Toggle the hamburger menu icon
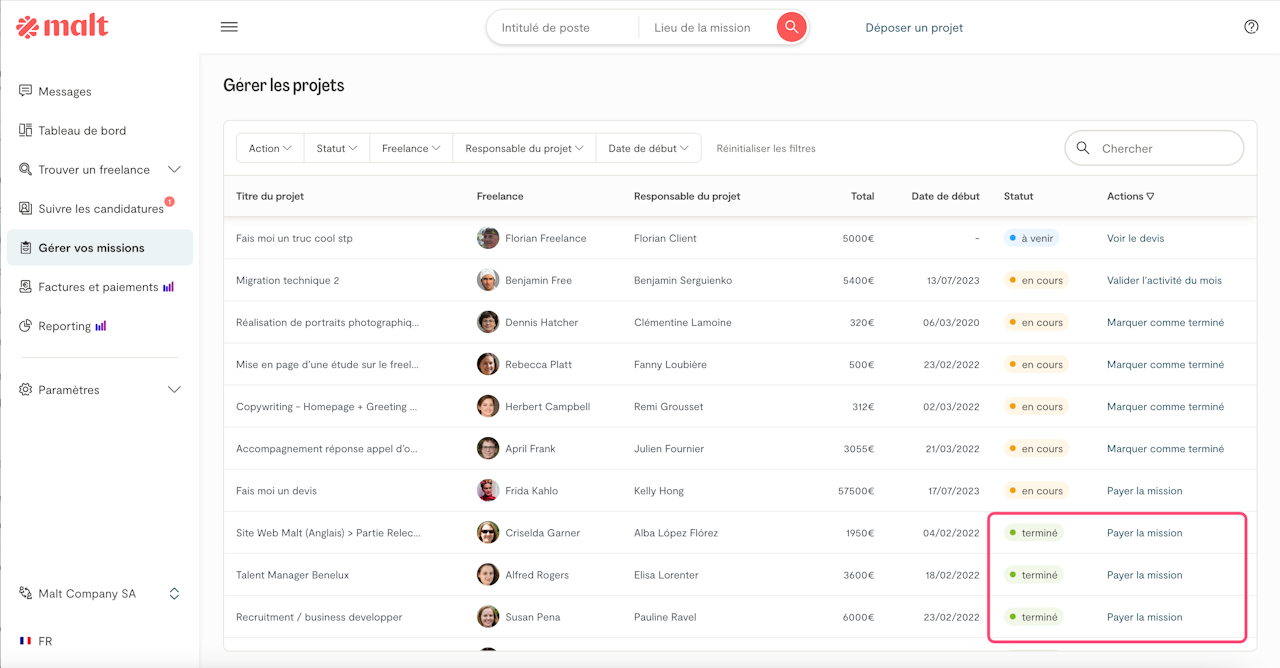This screenshot has height=668, width=1280. 229,27
